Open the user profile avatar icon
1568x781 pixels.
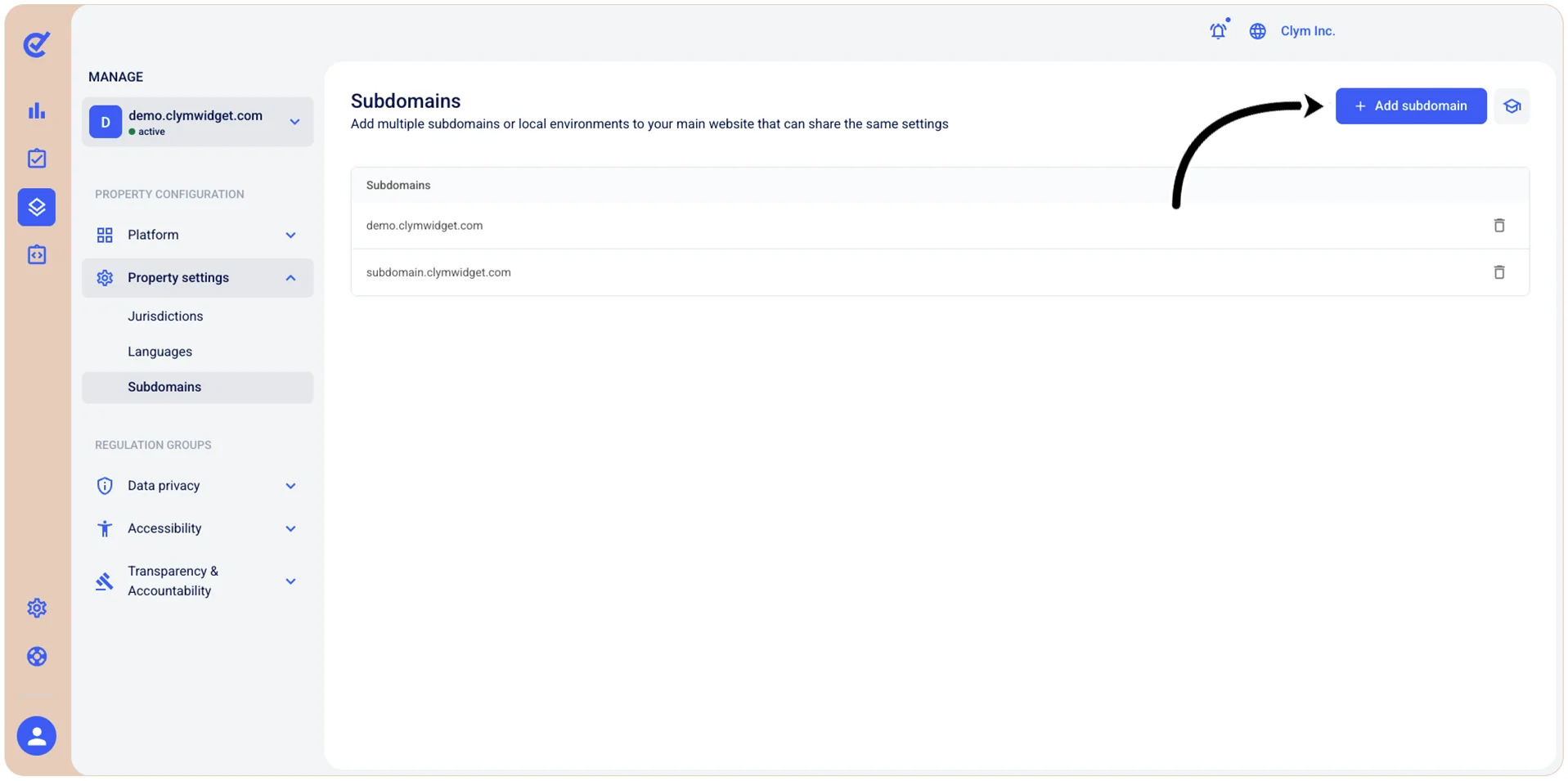(37, 736)
